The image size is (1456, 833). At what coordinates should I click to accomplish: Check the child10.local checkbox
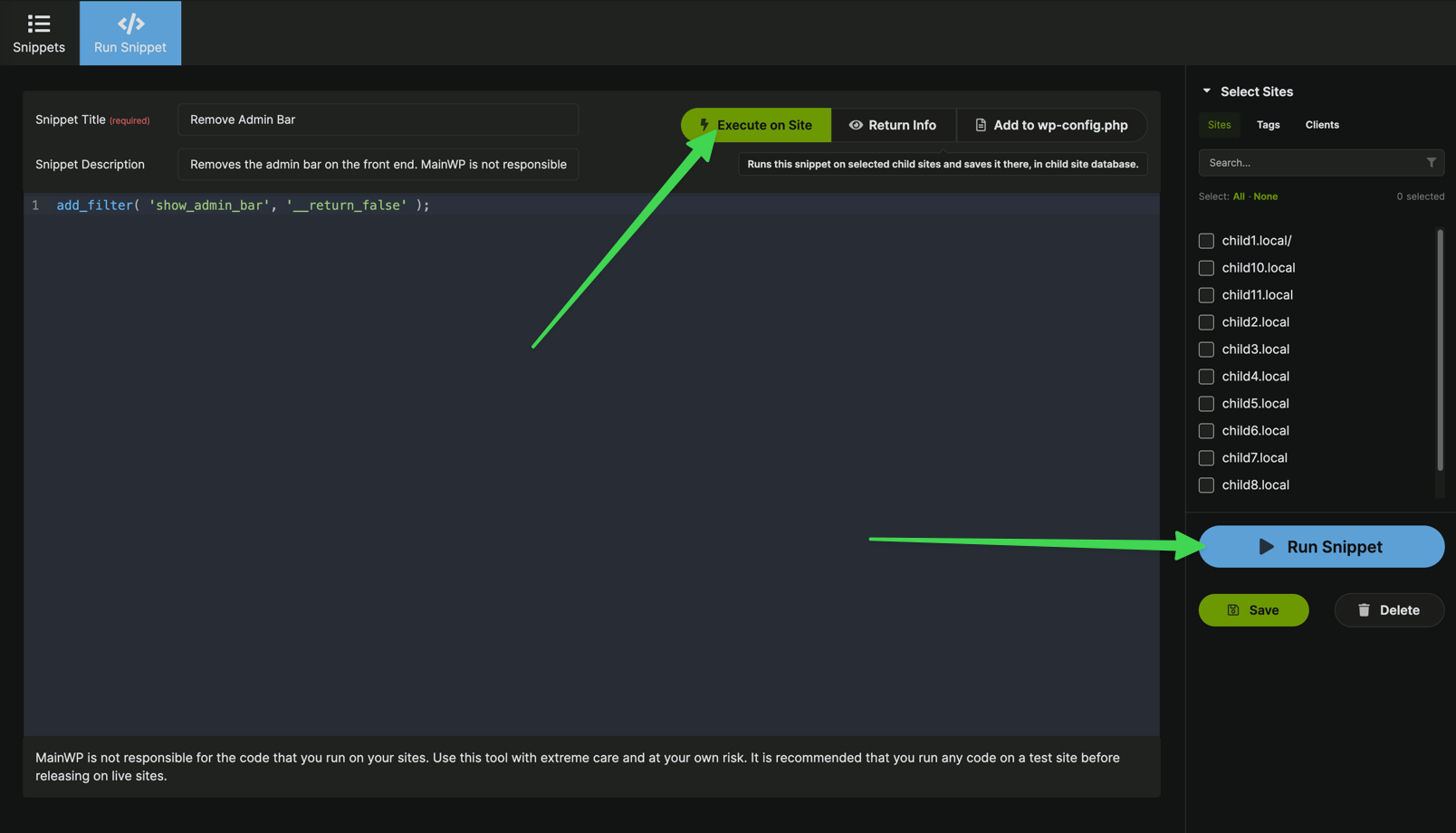[1206, 268]
